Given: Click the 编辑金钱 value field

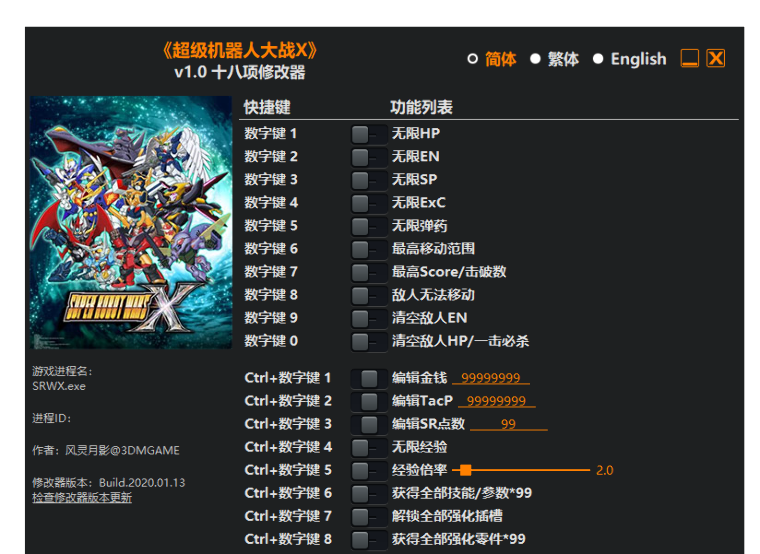Looking at the screenshot, I should click(491, 378).
